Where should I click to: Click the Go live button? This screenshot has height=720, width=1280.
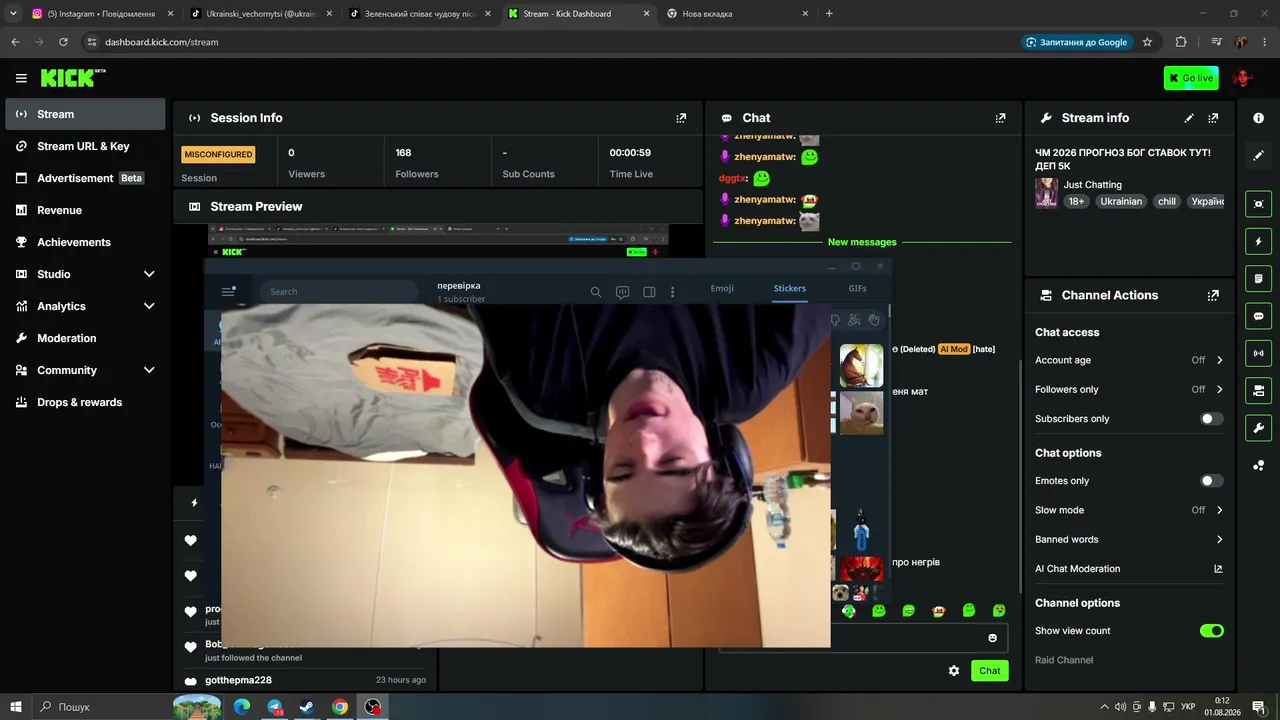tap(1191, 78)
